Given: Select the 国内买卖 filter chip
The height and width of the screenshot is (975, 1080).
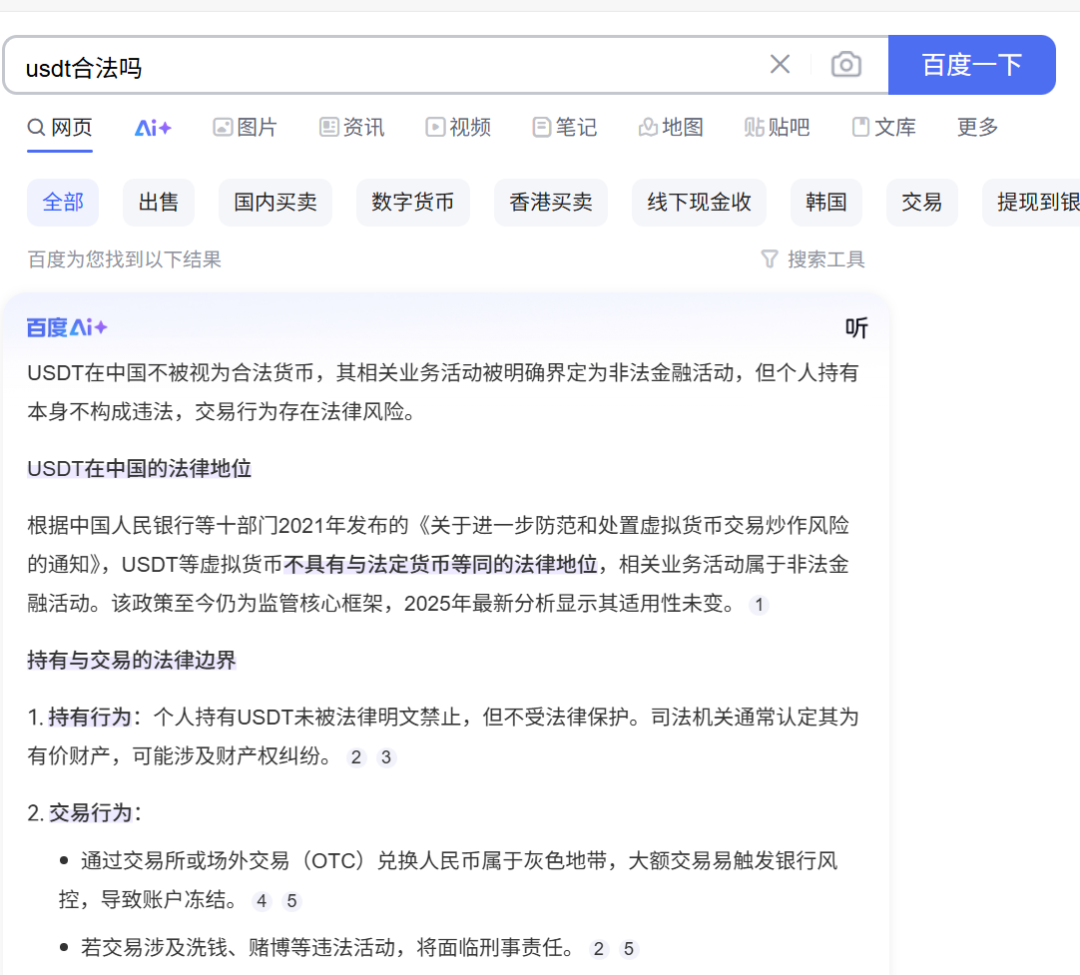Looking at the screenshot, I should pos(275,202).
